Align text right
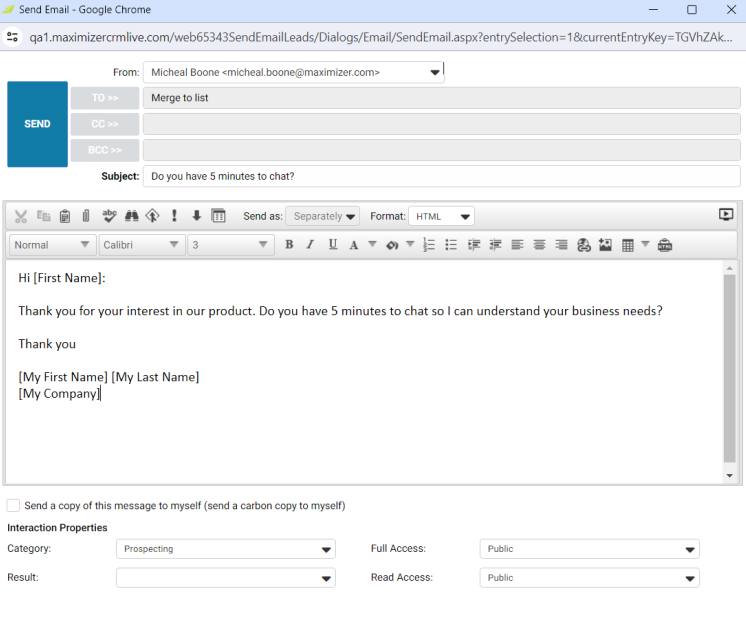This screenshot has width=746, height=626. click(561, 245)
